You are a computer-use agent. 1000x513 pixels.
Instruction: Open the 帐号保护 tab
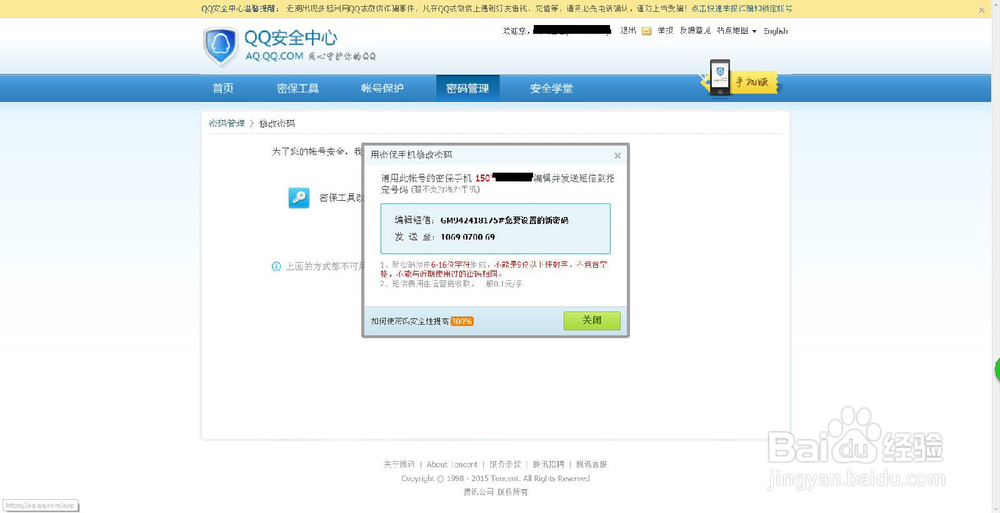click(x=383, y=89)
